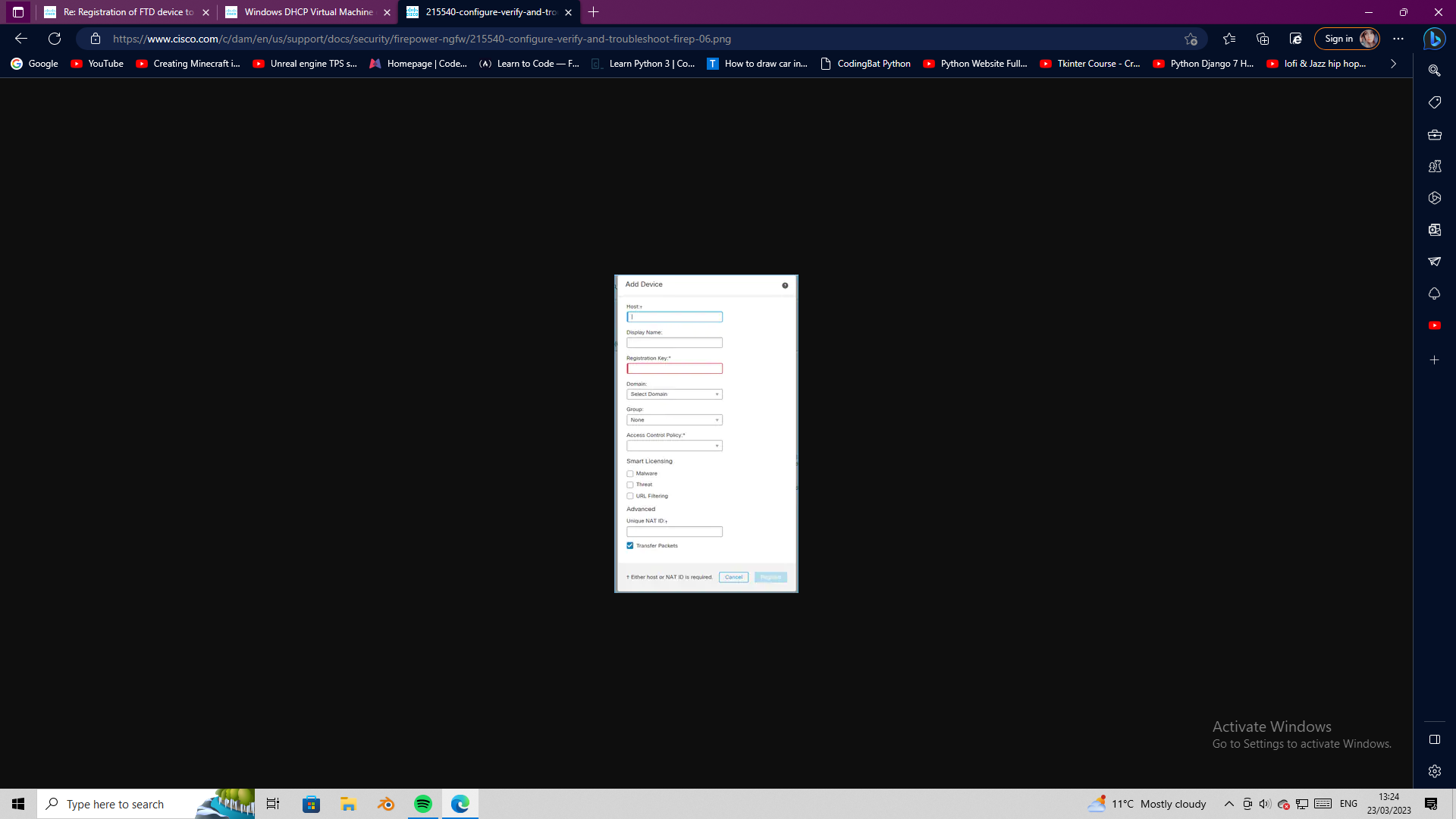Open Spotify from the taskbar
This screenshot has height=819, width=1456.
423,804
